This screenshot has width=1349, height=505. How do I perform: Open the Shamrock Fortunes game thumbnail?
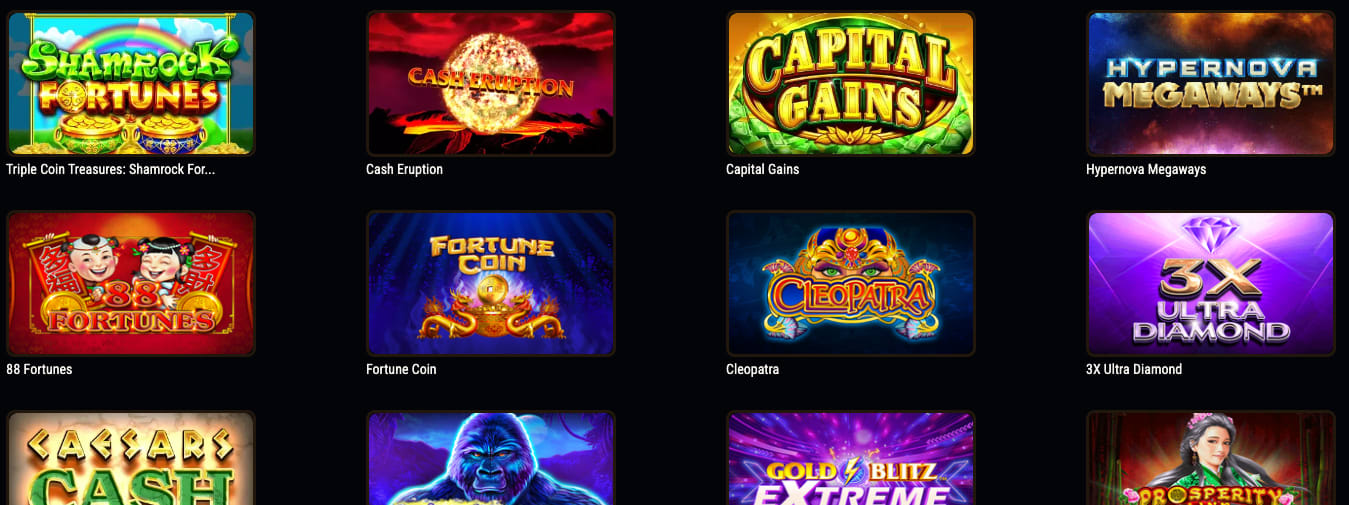pos(131,83)
